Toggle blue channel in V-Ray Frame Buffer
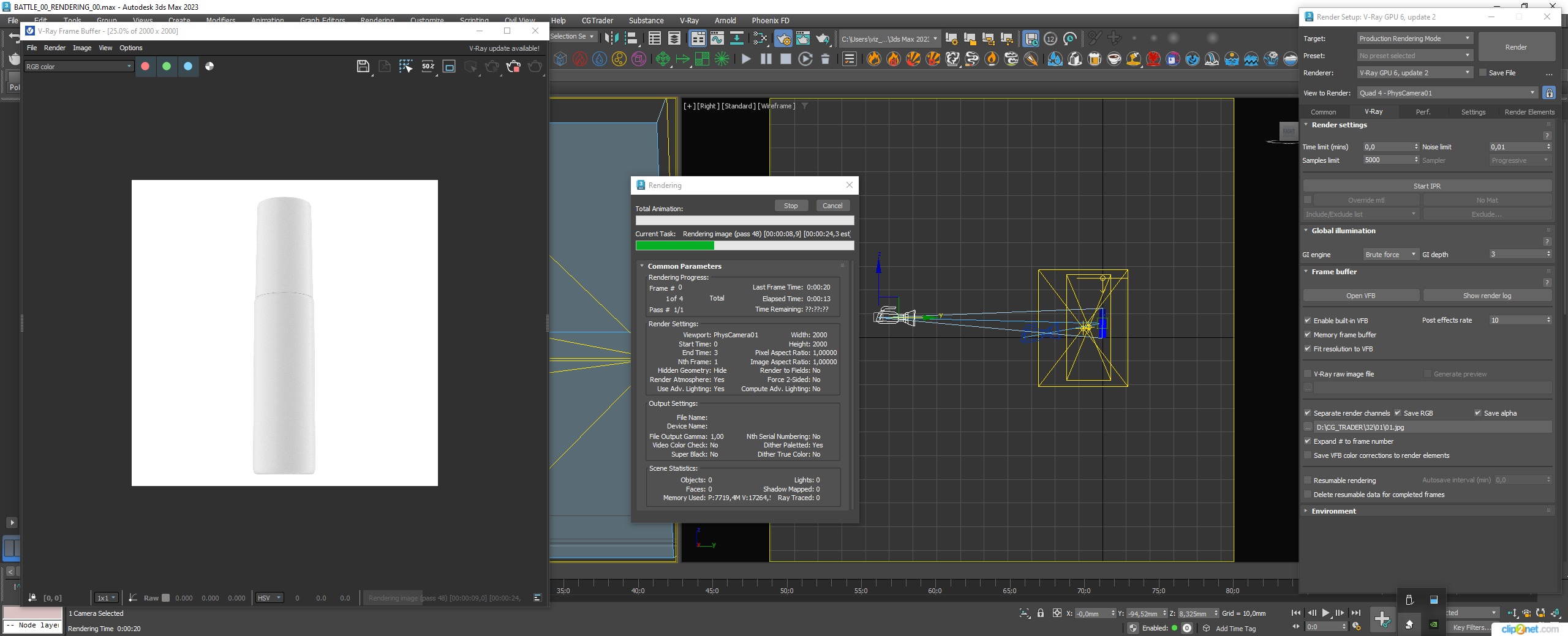 188,66
